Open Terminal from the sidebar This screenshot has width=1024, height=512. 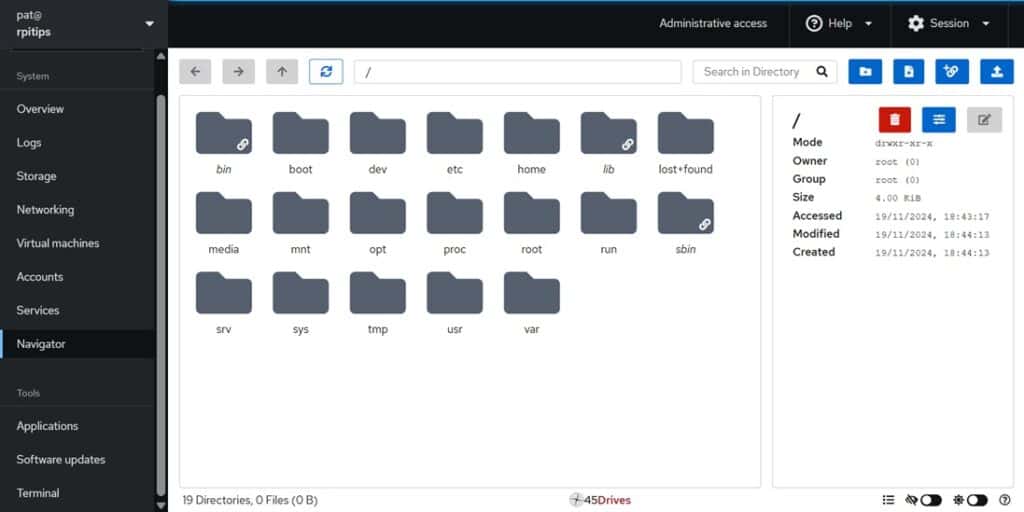tap(38, 493)
